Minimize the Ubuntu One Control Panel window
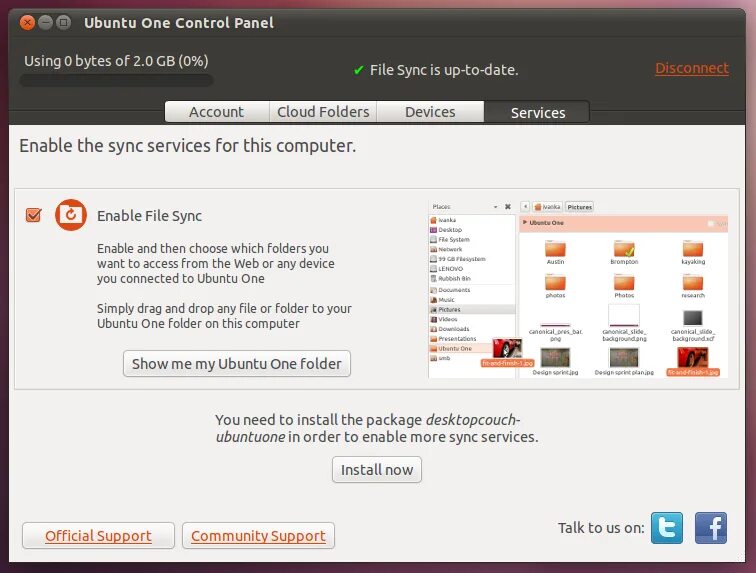This screenshot has width=756, height=573. click(x=45, y=22)
